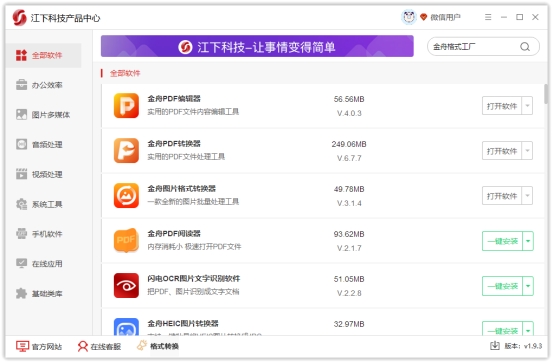Image resolution: width=553 pixels, height=364 pixels.
Task: Click the 金舟PDF编辑器 title text
Action: [x=174, y=99]
